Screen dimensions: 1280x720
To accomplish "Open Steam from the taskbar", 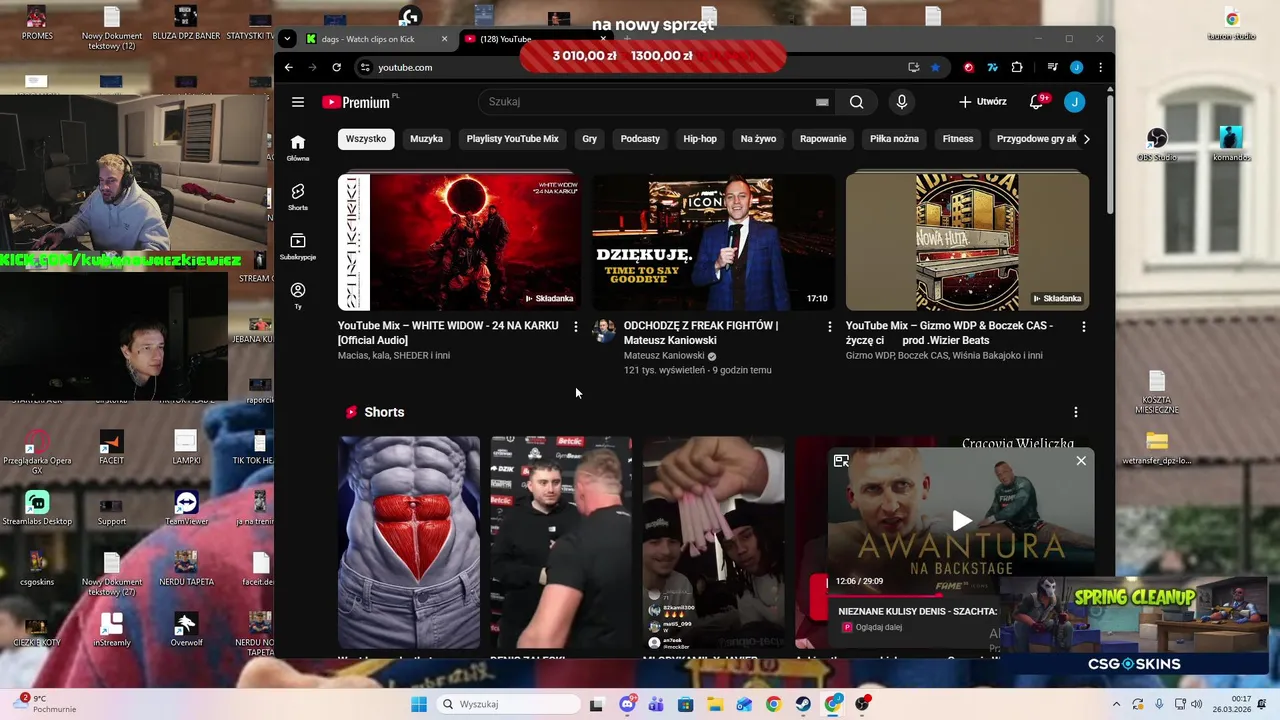I will [804, 704].
